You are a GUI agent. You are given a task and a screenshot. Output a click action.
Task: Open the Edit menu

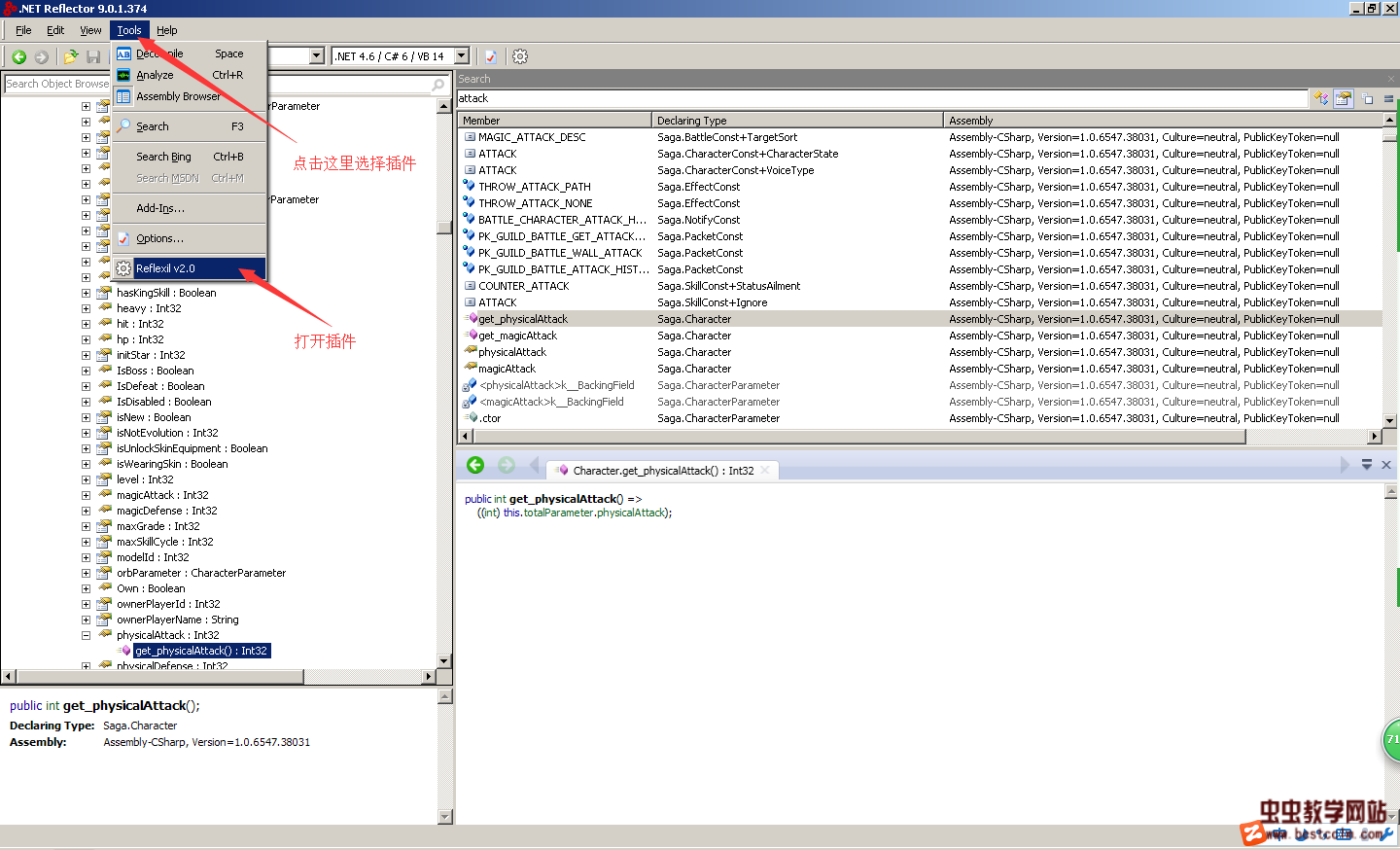tap(55, 30)
